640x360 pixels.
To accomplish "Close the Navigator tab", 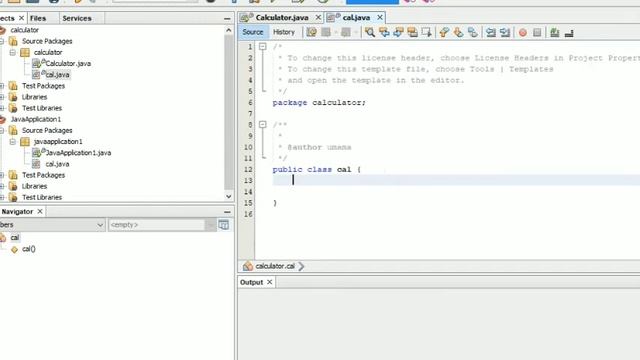I will [40, 211].
